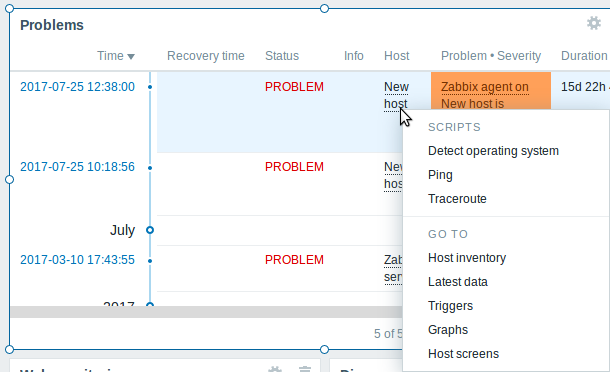Viewport: 610px width, 372px height.
Task: Run Detect operating system script
Action: (493, 151)
